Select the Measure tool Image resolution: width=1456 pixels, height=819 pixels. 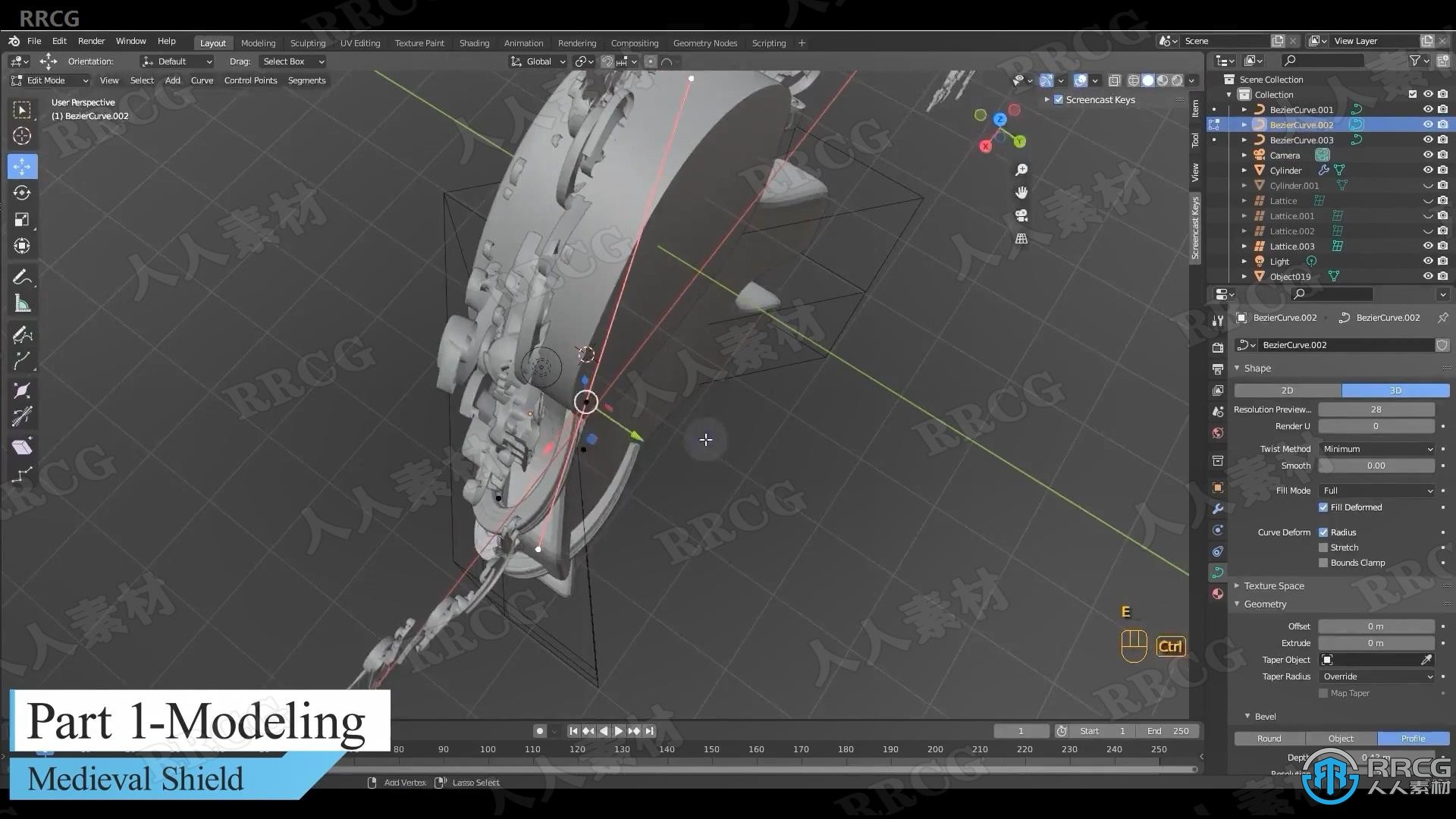point(22,303)
